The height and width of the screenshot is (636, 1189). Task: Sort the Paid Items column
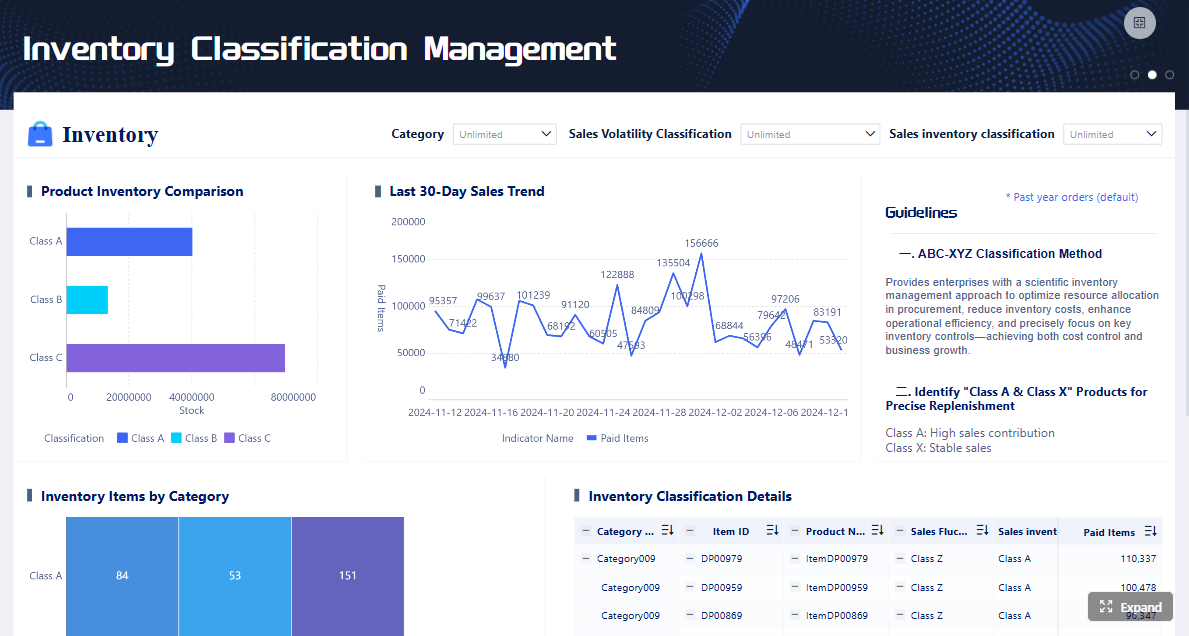point(1150,531)
